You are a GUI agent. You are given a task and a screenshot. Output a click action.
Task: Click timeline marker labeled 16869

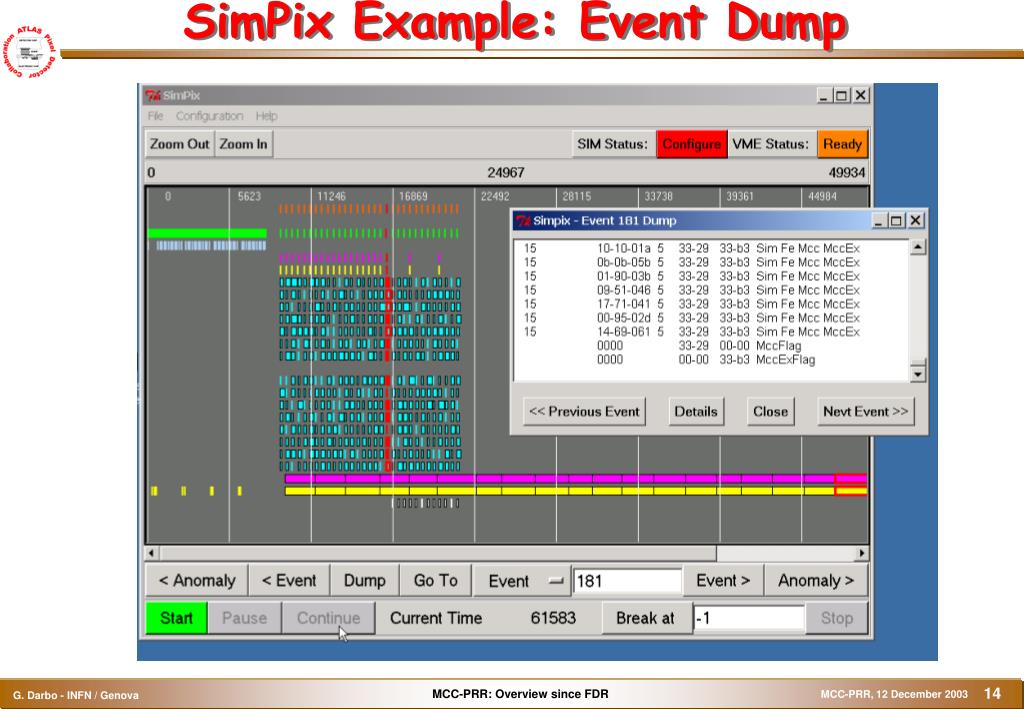click(413, 196)
